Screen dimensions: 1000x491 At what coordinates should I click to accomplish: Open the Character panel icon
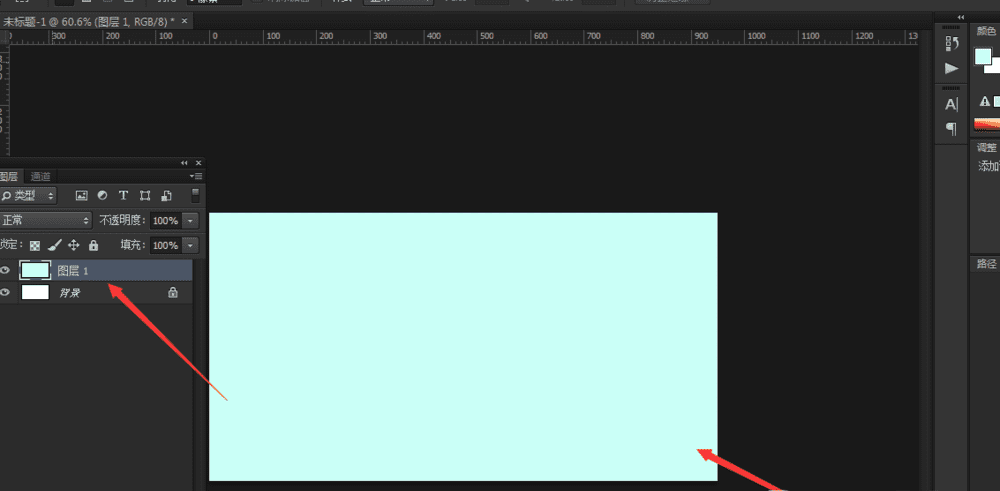952,105
